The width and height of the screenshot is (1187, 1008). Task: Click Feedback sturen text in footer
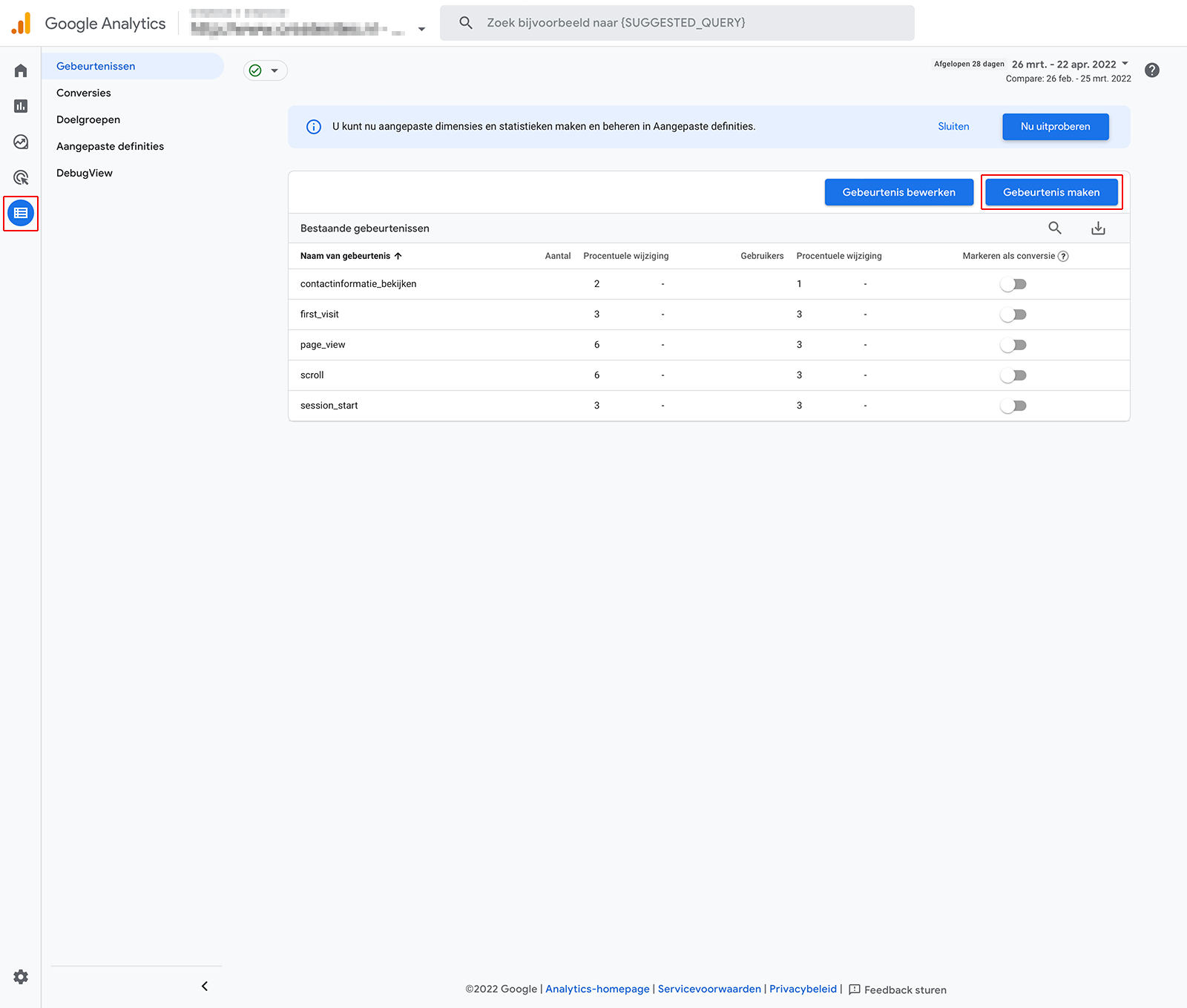tap(905, 990)
